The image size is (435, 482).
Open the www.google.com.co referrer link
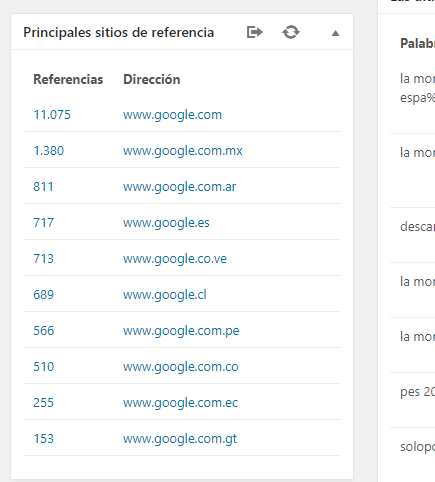tap(181, 367)
